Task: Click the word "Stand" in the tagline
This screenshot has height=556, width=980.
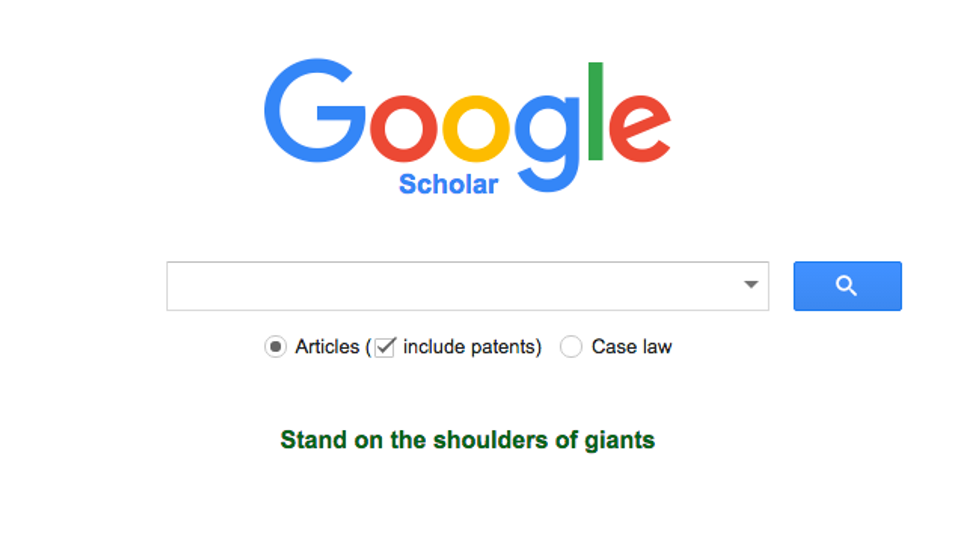Action: point(309,440)
